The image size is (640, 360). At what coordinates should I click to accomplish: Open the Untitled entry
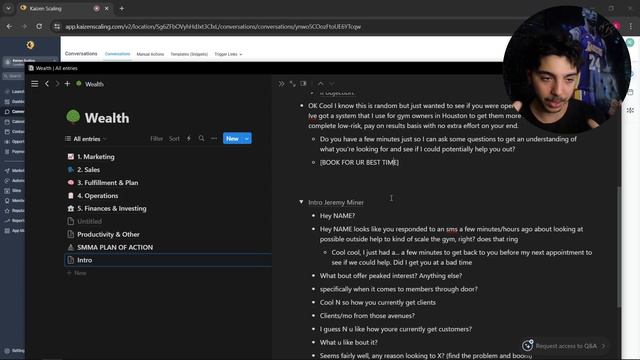89,221
